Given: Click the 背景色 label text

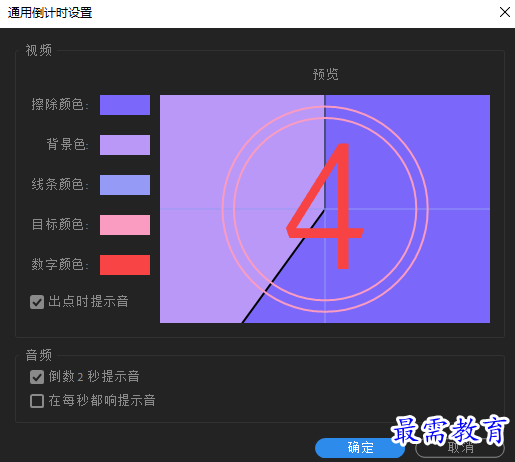Looking at the screenshot, I should click(x=67, y=145).
